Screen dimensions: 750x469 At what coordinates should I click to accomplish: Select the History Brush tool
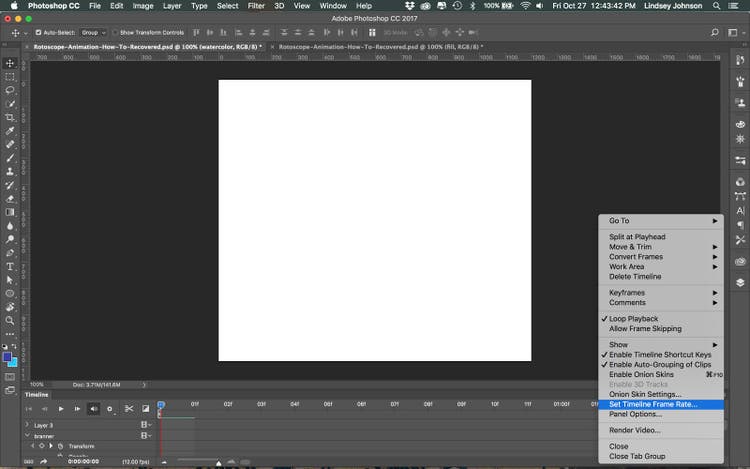point(10,185)
